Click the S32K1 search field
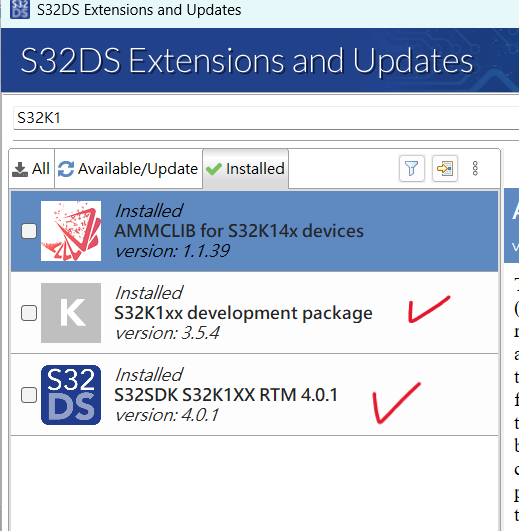The width and height of the screenshot is (519, 531). click(x=266, y=118)
